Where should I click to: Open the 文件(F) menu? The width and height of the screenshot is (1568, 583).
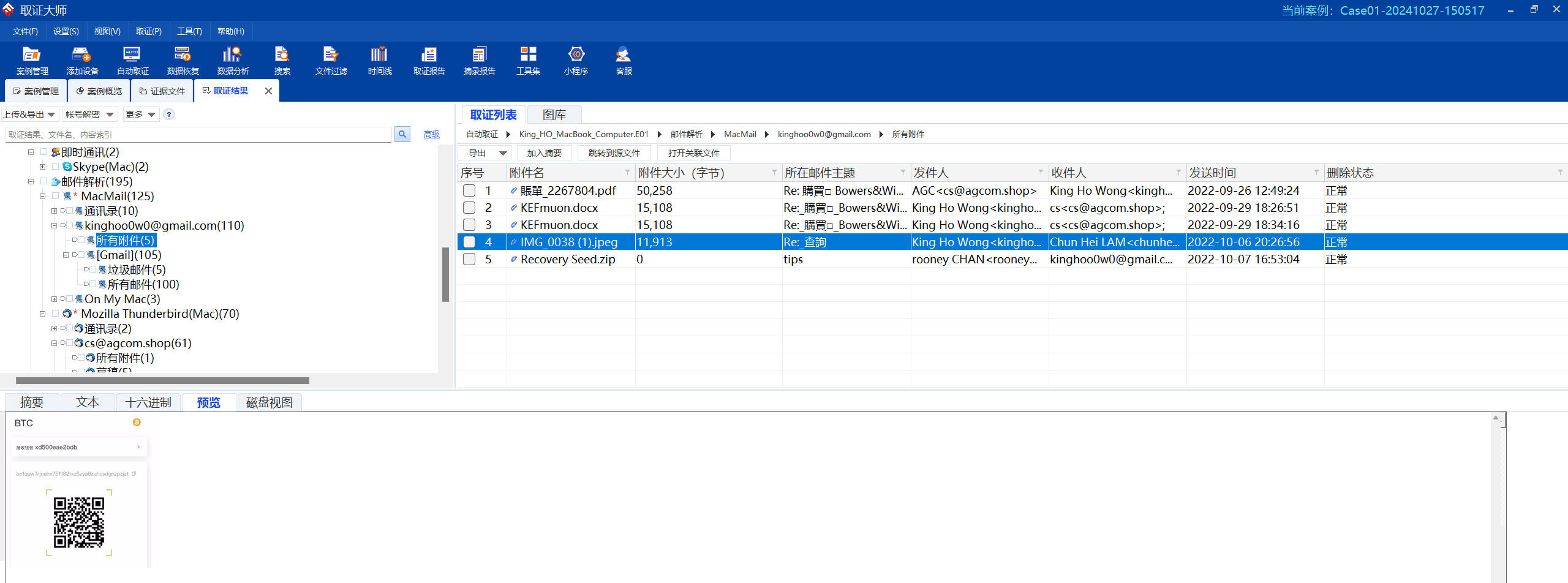(25, 31)
